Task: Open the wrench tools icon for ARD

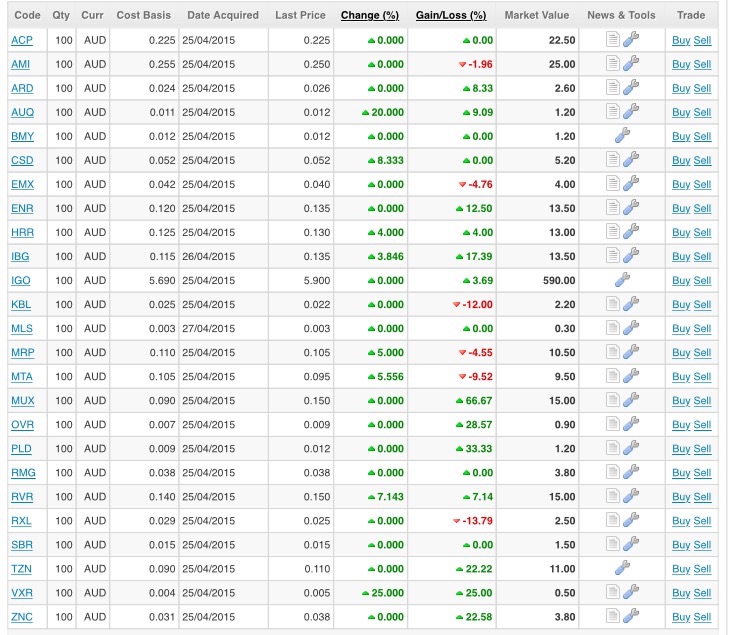Action: pos(631,88)
